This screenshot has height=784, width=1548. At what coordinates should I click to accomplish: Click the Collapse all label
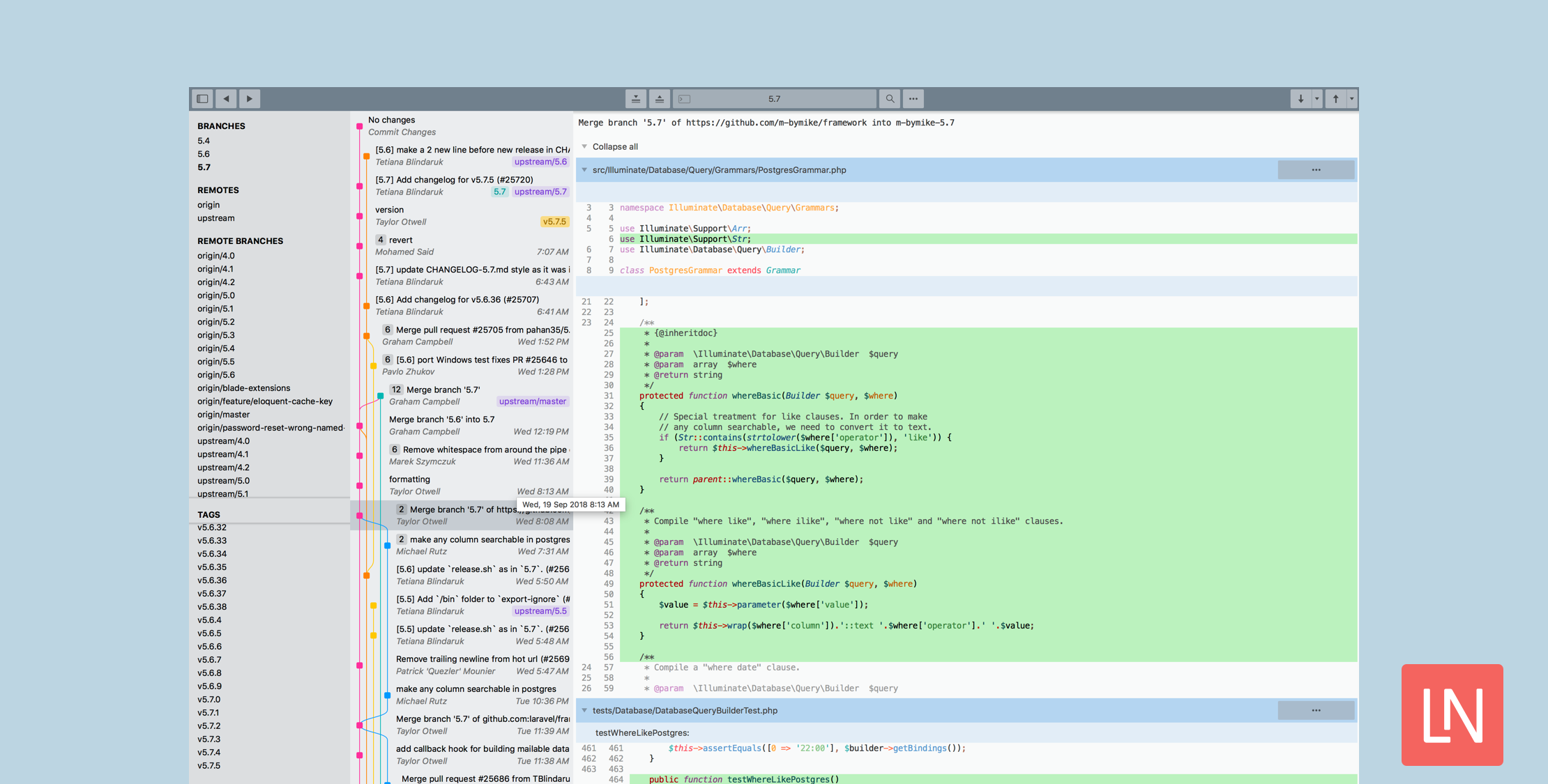(615, 146)
